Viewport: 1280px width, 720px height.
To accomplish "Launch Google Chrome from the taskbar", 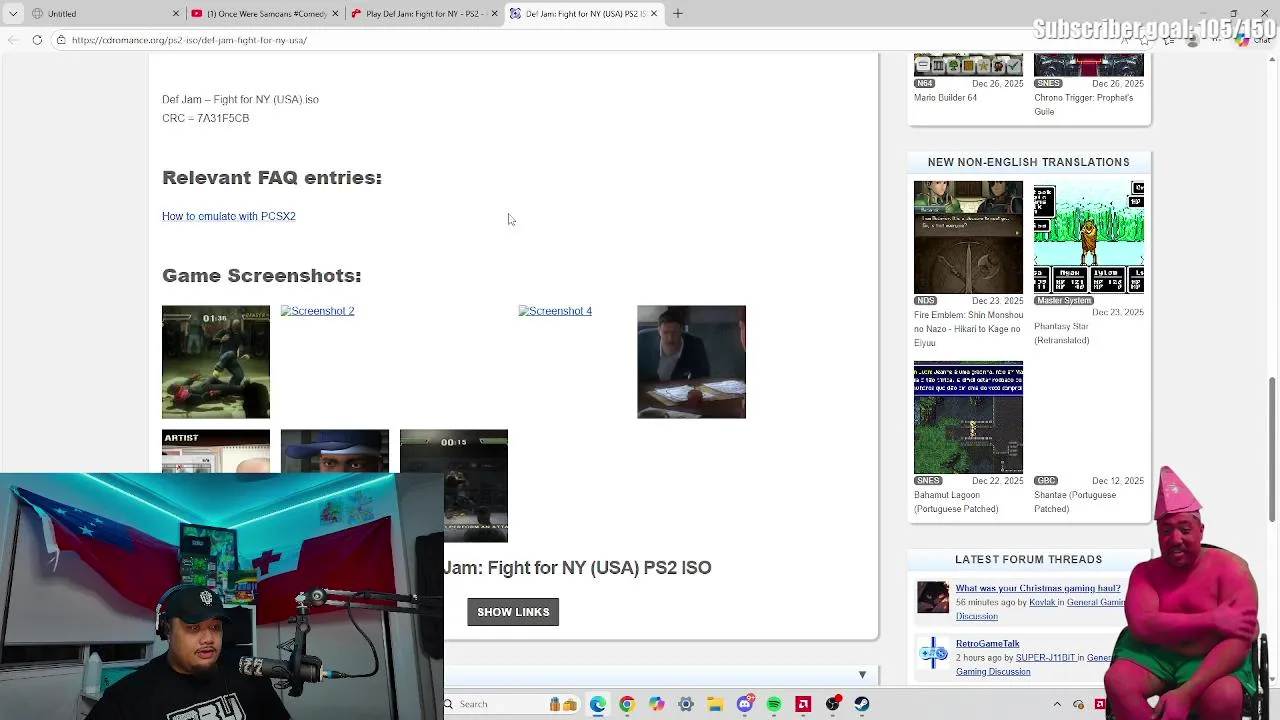I will 627,704.
